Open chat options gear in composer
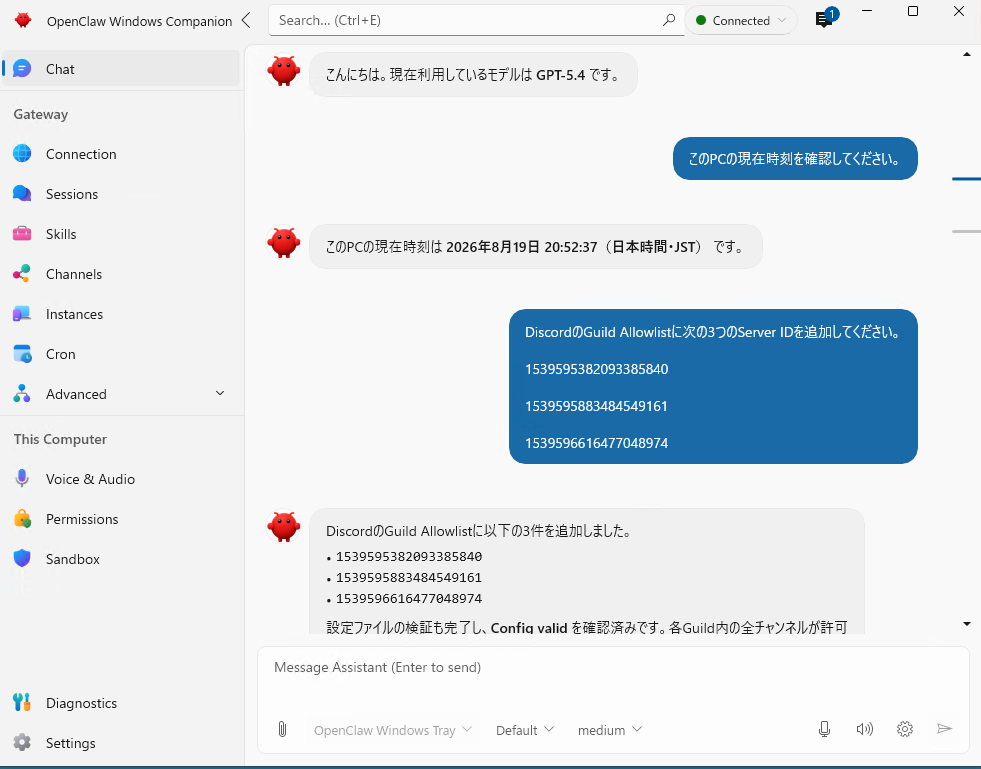981x769 pixels. 905,729
